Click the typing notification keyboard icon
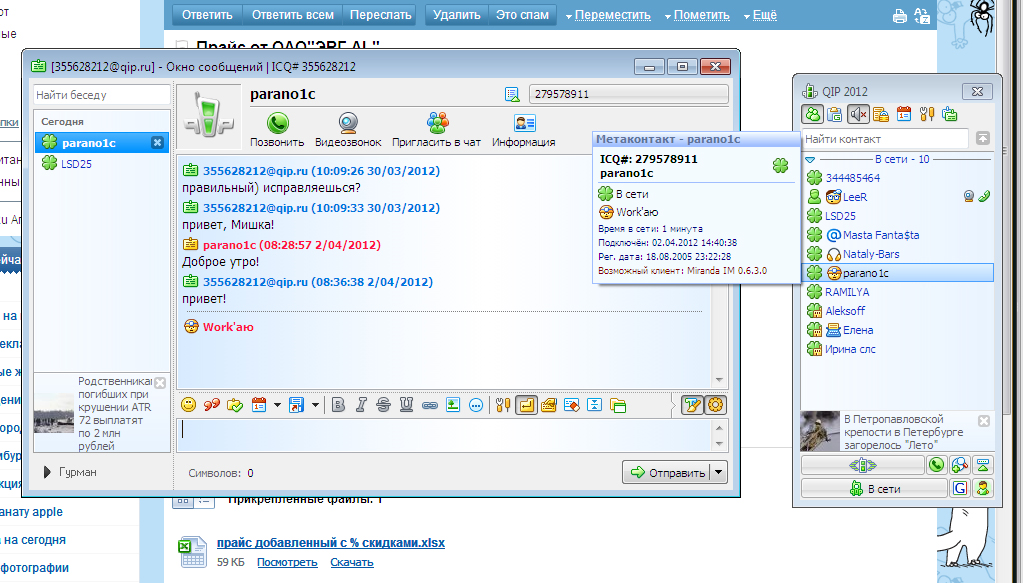This screenshot has width=1024, height=583. [549, 405]
